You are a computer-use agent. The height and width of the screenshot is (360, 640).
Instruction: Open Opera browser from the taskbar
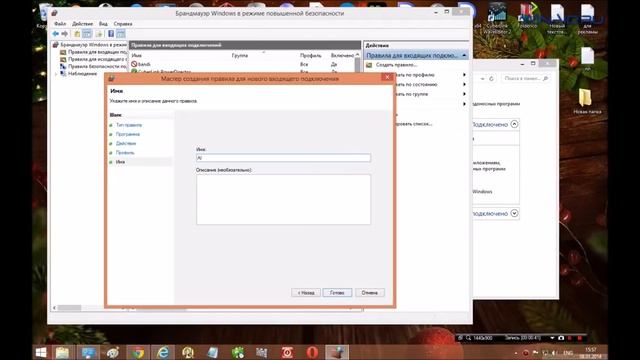click(312, 352)
